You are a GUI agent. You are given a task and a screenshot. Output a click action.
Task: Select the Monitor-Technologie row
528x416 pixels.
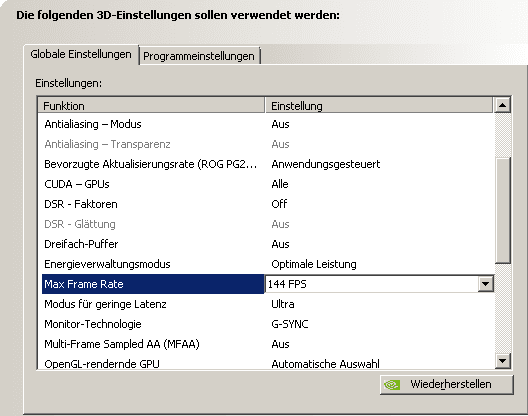click(x=268, y=324)
